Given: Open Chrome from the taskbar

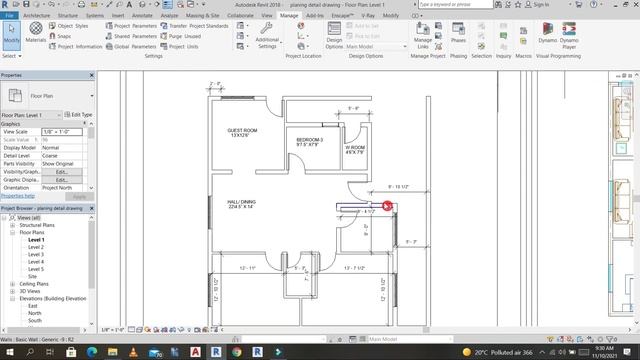Looking at the screenshot, I should 237,351.
